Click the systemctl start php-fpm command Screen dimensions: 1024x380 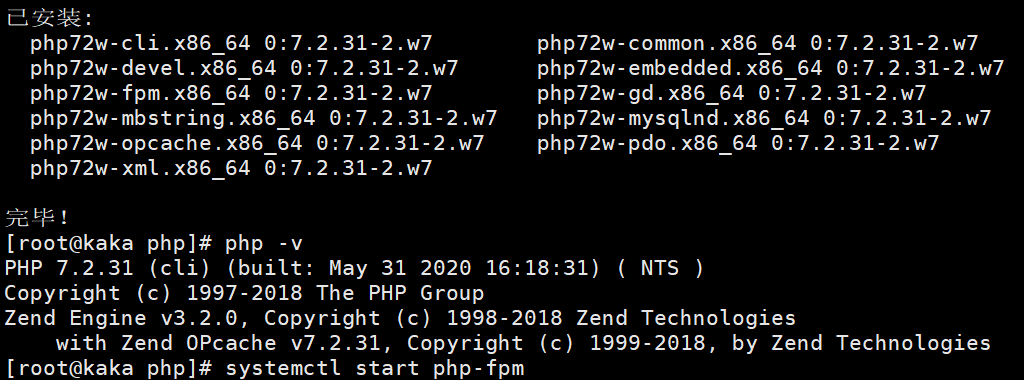pyautogui.click(x=374, y=368)
